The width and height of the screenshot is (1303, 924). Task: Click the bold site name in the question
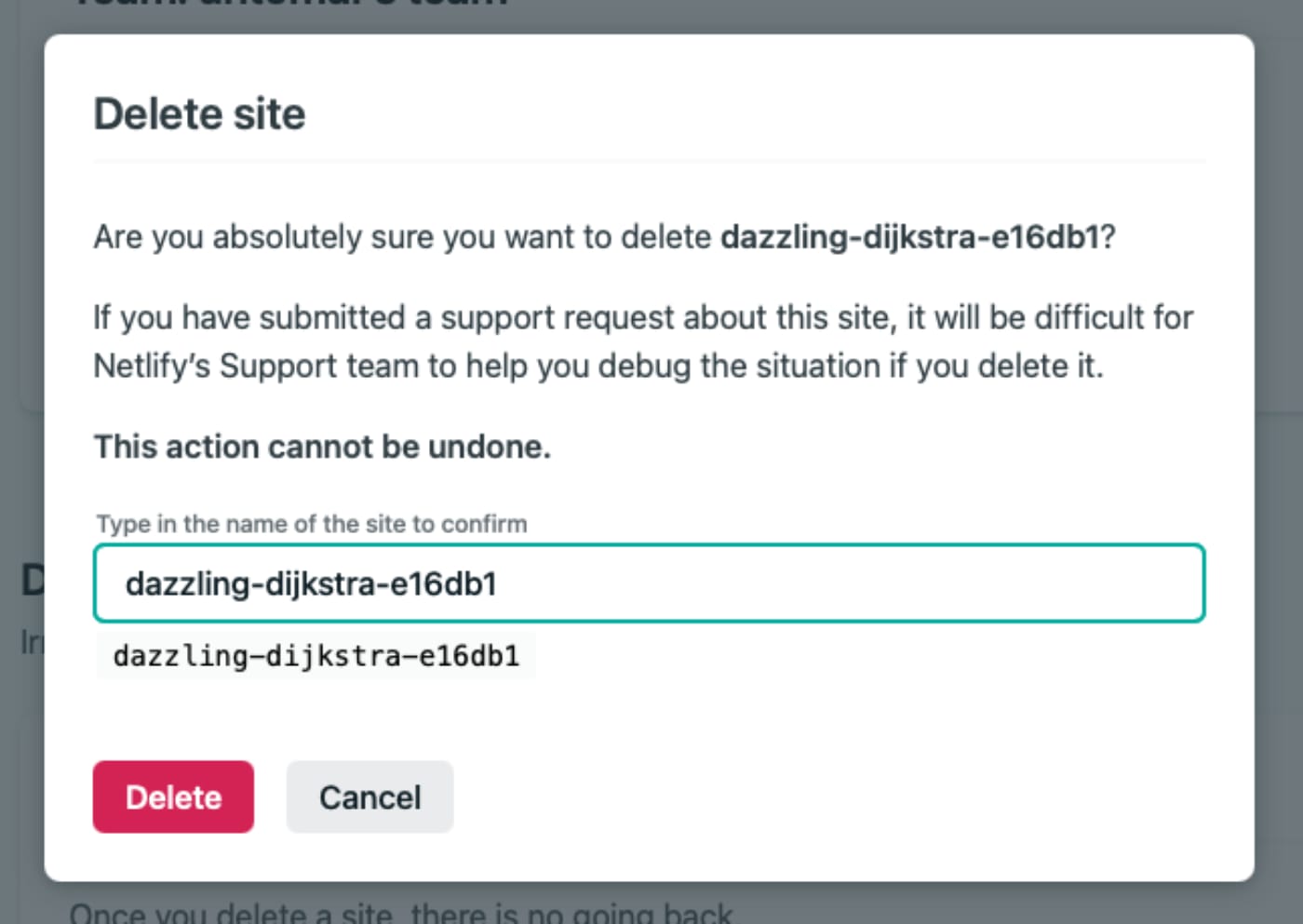910,237
